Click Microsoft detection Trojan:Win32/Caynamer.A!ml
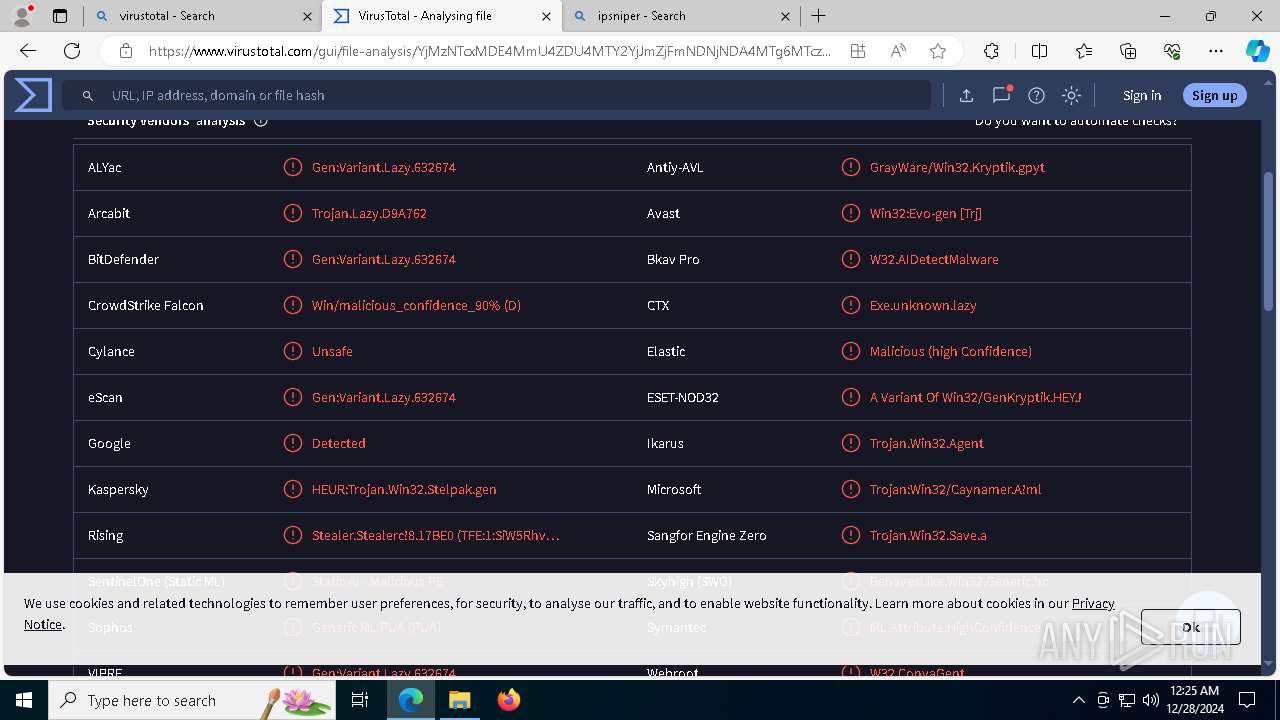Viewport: 1280px width, 720px height. pos(955,489)
